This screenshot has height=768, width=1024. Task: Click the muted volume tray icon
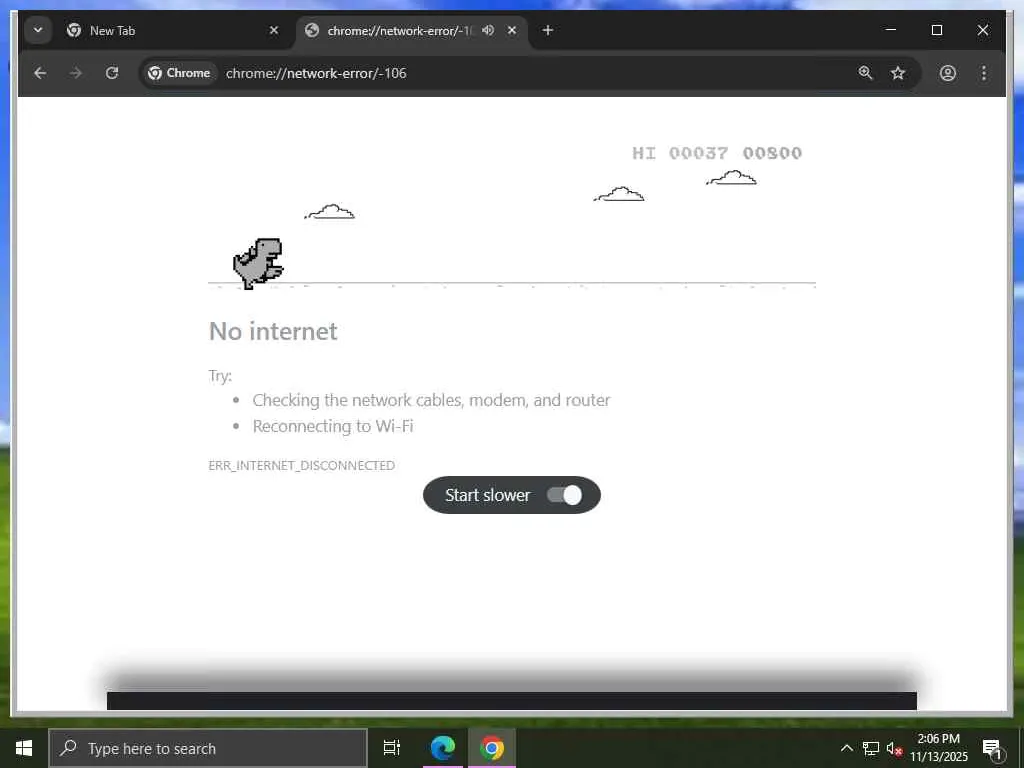pyautogui.click(x=894, y=748)
